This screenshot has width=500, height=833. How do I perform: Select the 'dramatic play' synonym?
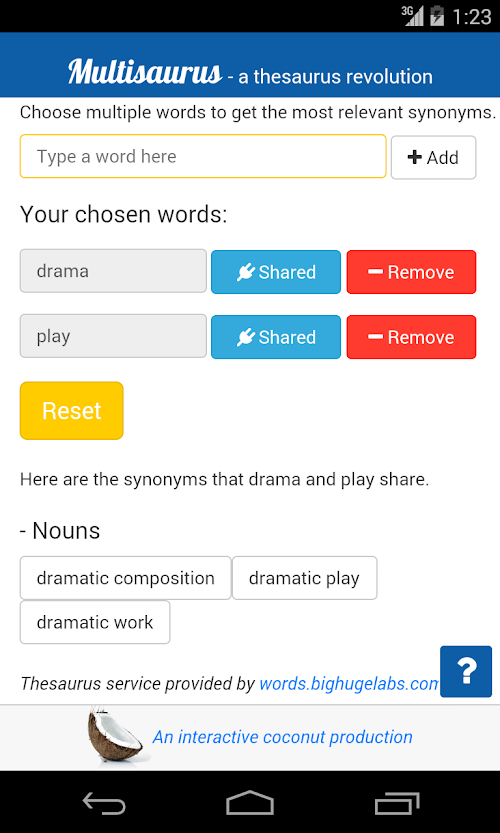(x=304, y=578)
